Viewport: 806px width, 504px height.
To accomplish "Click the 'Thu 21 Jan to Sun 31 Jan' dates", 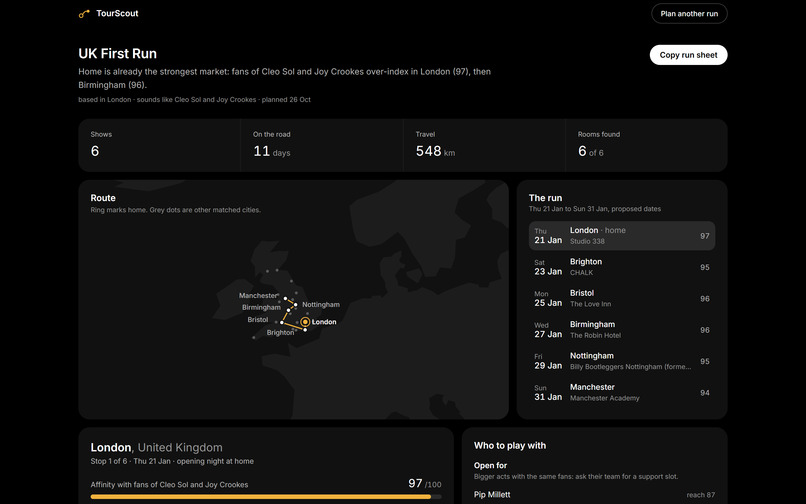I will (595, 209).
